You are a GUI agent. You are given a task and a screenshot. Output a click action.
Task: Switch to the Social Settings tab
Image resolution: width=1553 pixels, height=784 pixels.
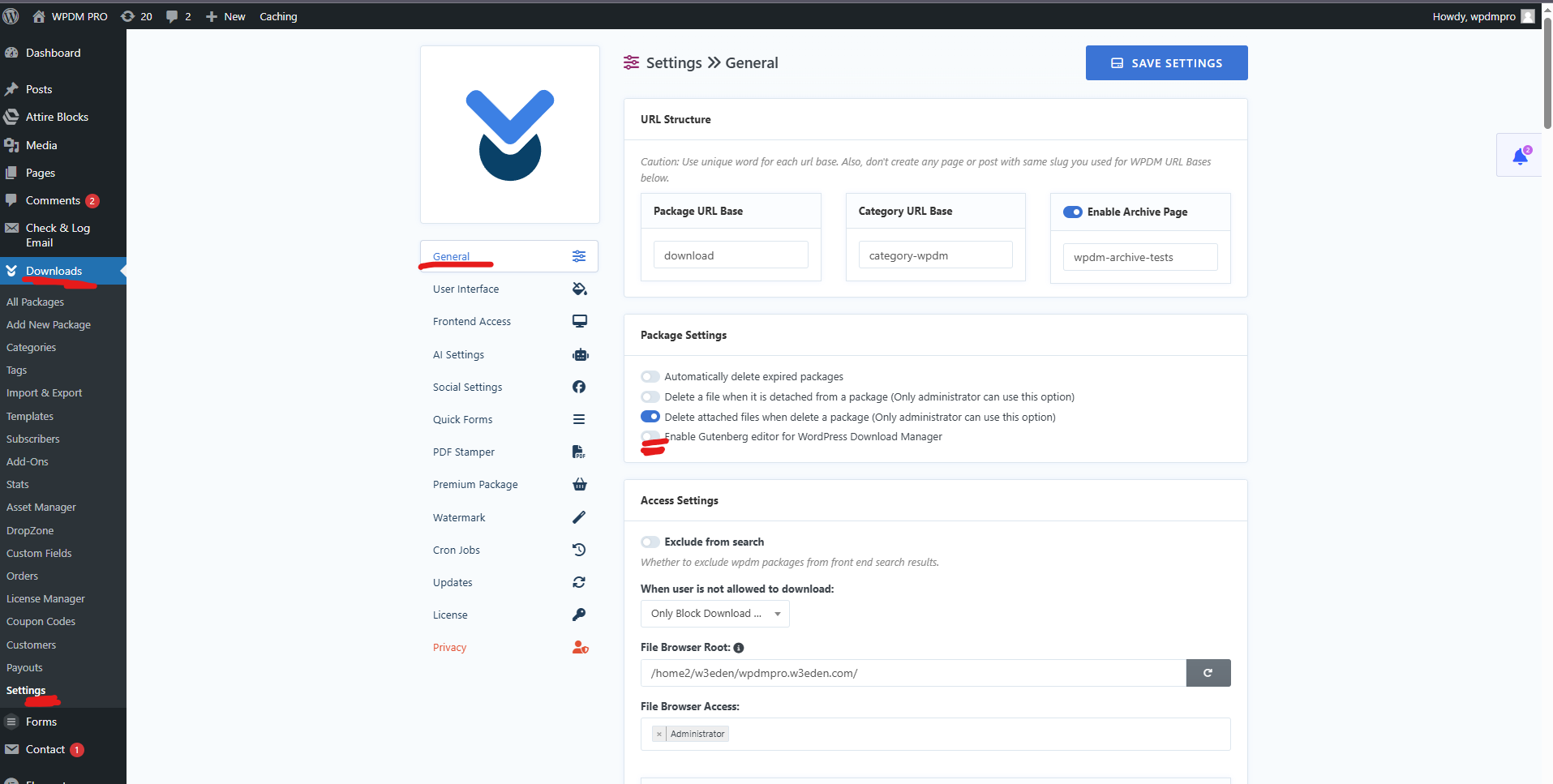pos(509,387)
